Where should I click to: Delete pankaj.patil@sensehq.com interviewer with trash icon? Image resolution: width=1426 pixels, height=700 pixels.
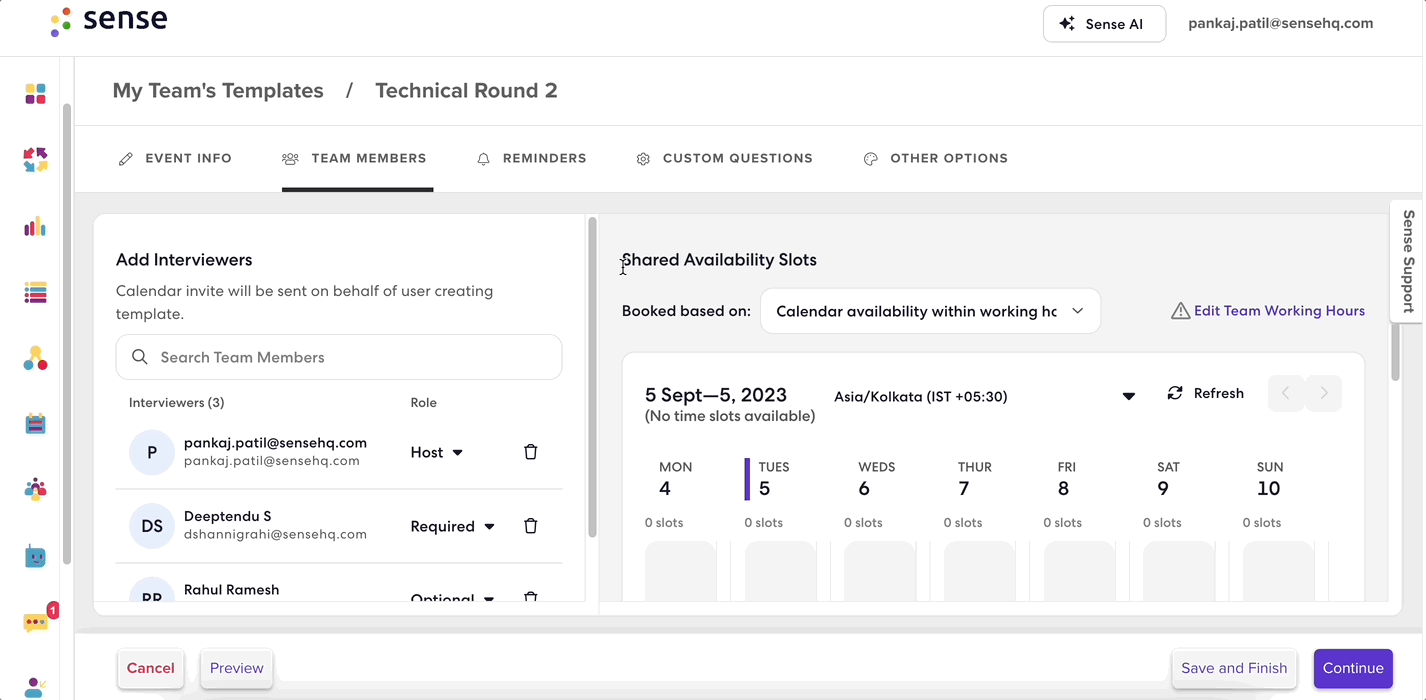[531, 452]
